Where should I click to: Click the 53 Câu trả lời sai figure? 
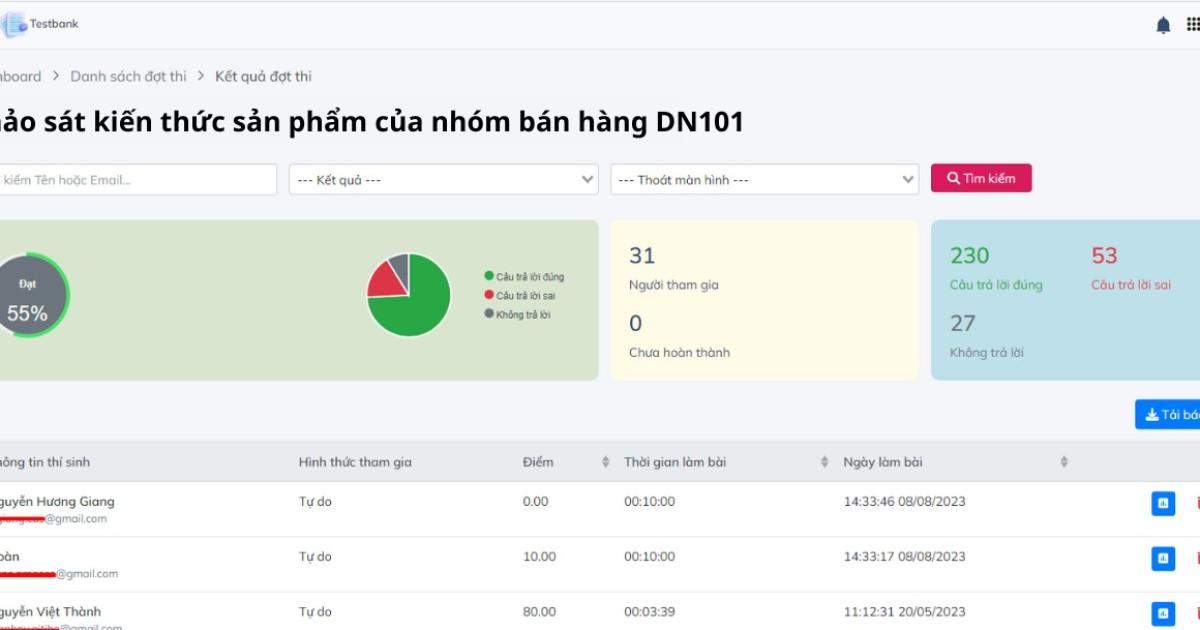click(1104, 256)
